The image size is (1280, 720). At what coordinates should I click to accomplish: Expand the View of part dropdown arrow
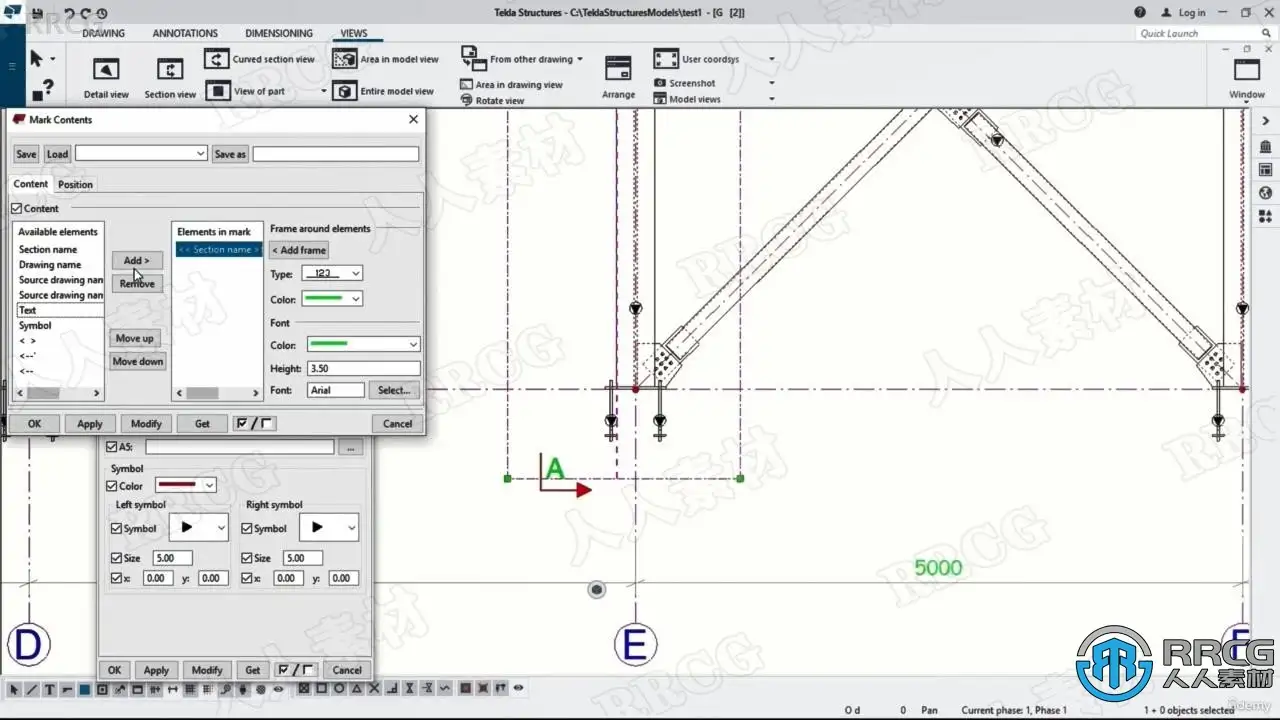(x=323, y=91)
